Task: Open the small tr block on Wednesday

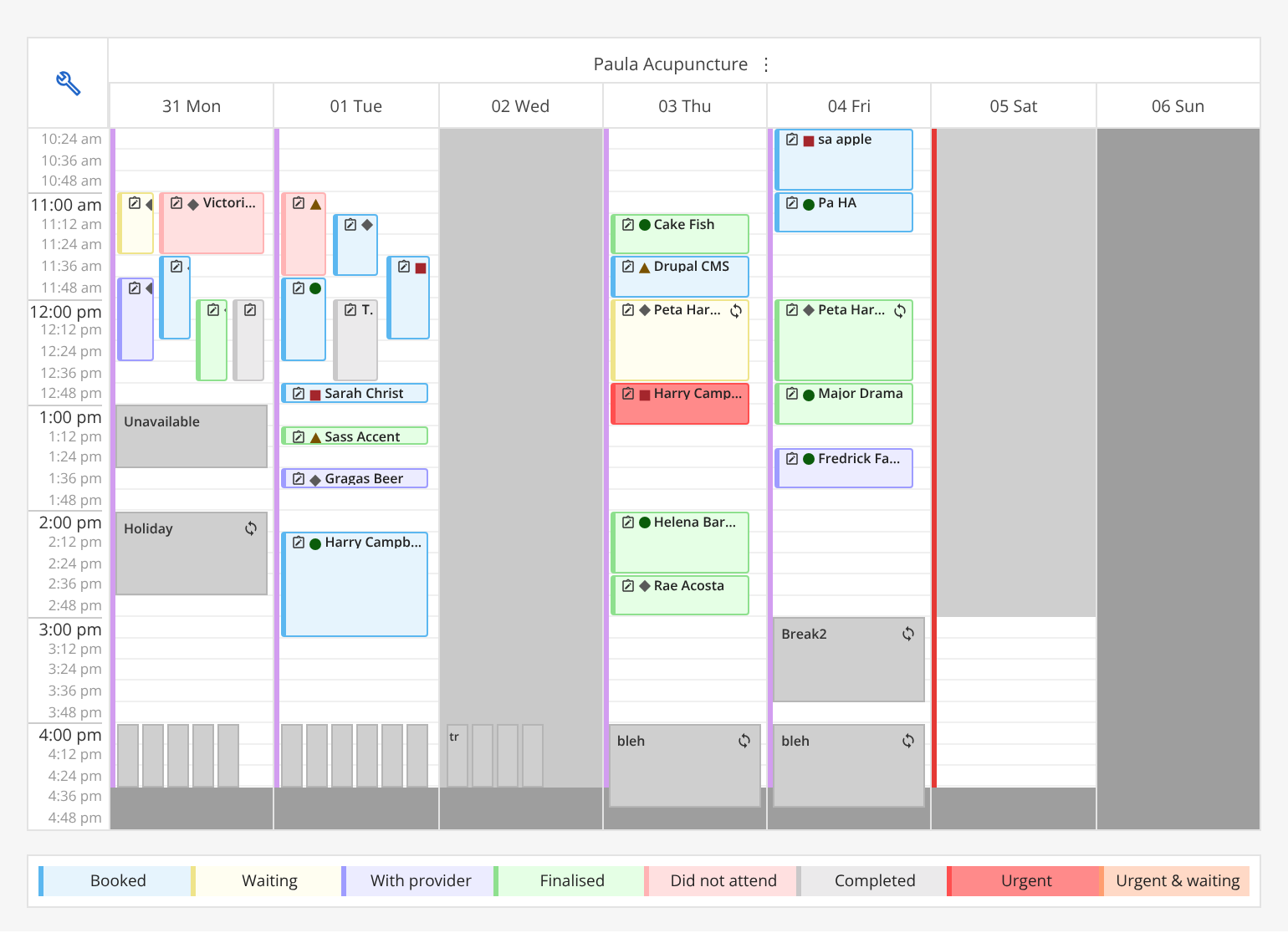Action: [457, 756]
